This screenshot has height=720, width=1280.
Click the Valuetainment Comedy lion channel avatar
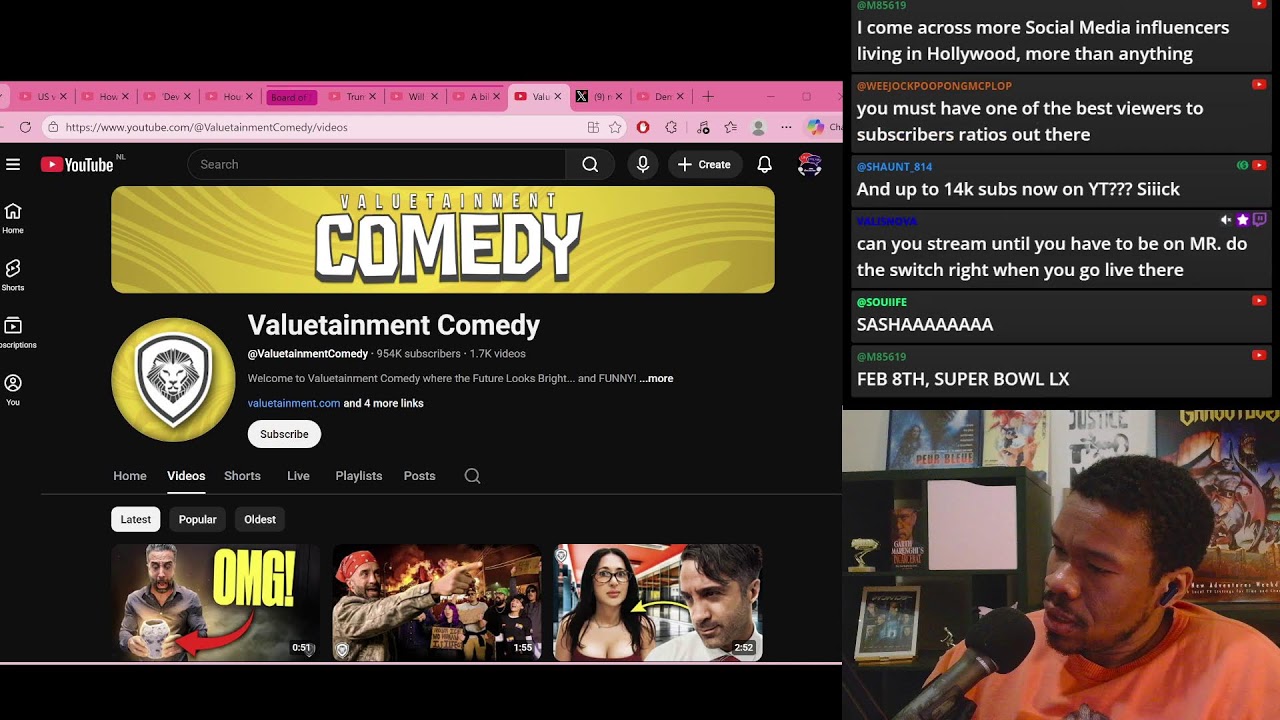173,380
